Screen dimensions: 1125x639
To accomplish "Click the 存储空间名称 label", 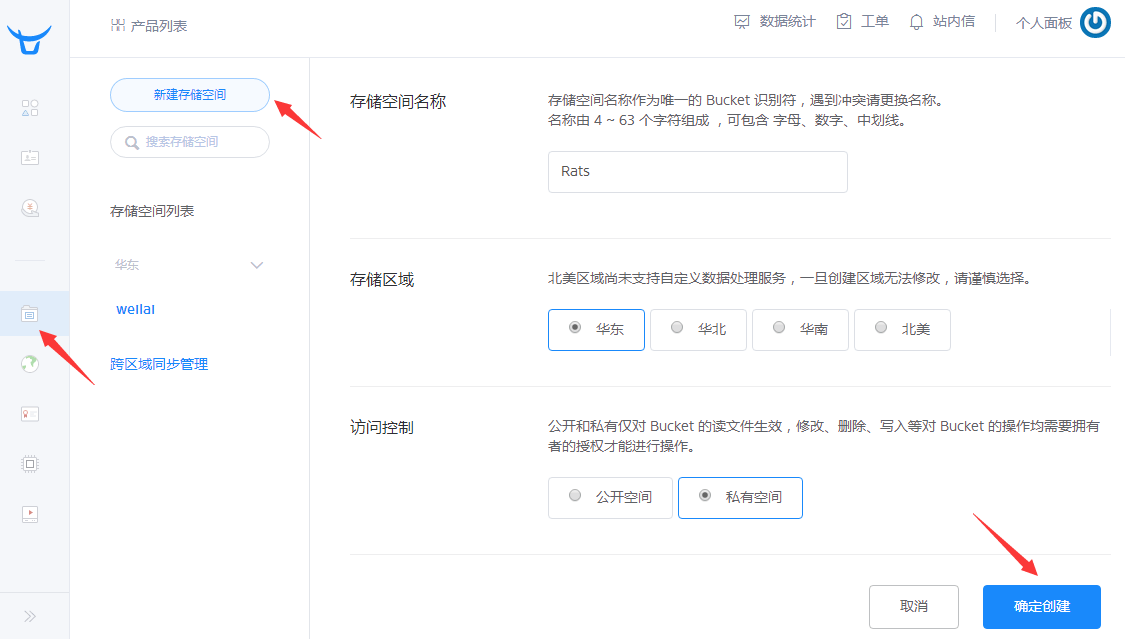I will pyautogui.click(x=398, y=102).
